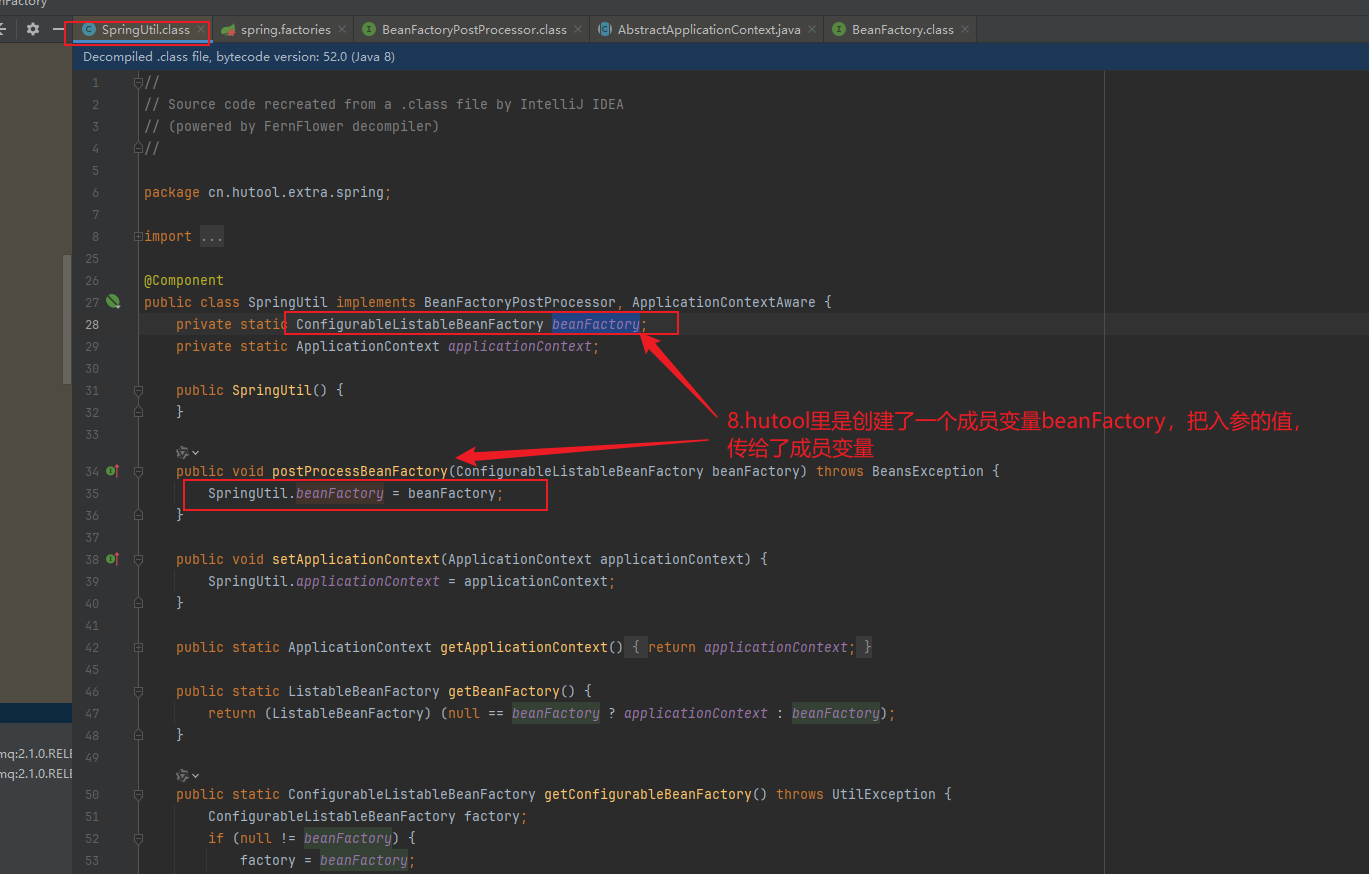Image resolution: width=1369 pixels, height=874 pixels.
Task: Open the BeanFactoryPostProcessor.class tab
Action: 474,30
